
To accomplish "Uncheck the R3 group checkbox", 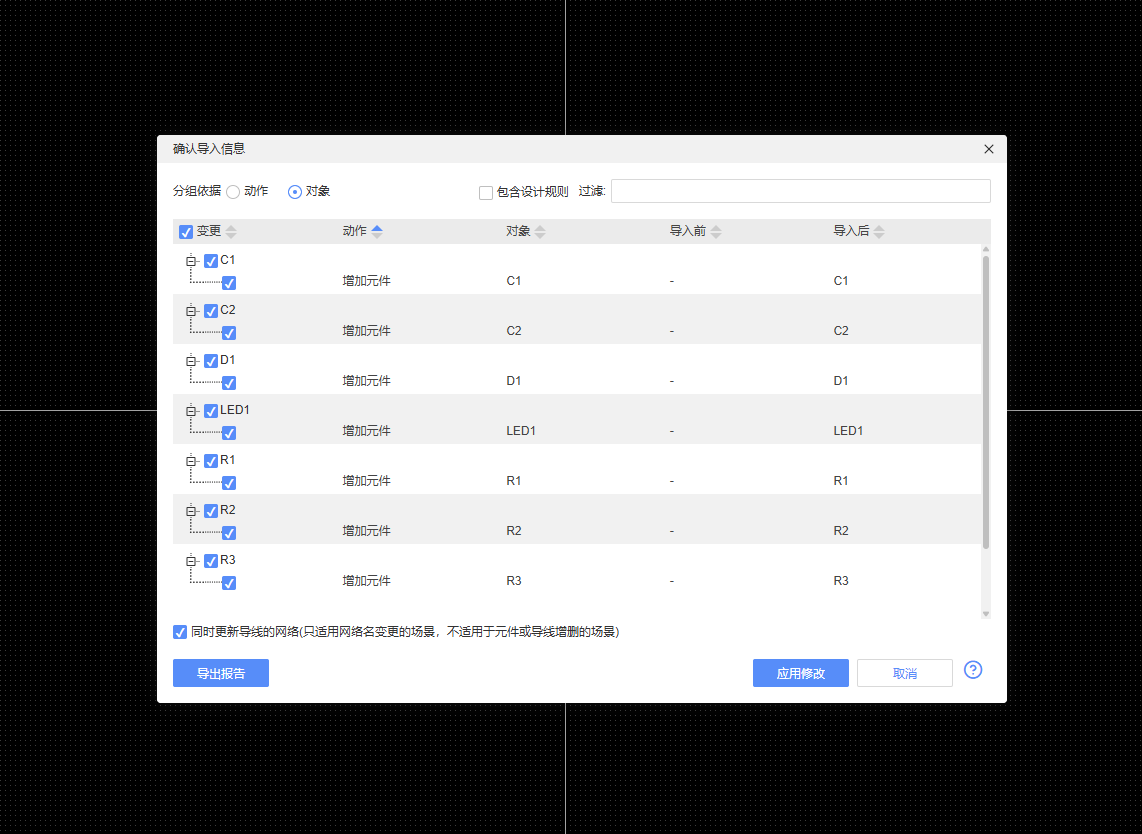I will [x=211, y=561].
